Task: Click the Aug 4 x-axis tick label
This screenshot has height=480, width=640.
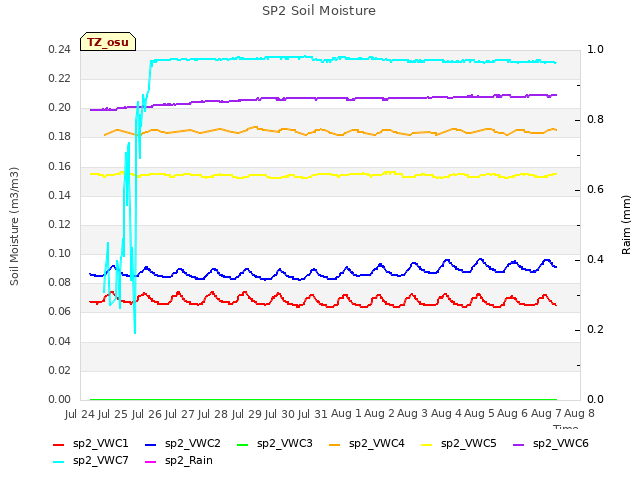Action: pos(446,413)
